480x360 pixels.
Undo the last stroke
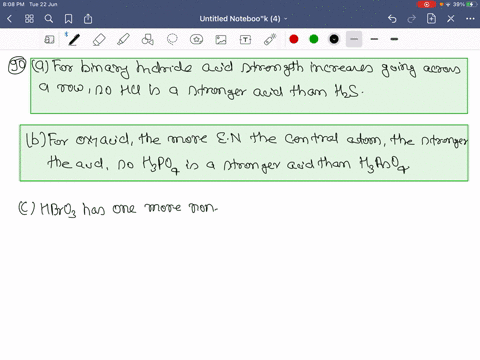[x=392, y=19]
